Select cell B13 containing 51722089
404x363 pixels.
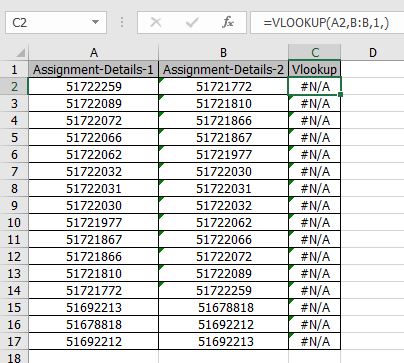click(x=223, y=273)
